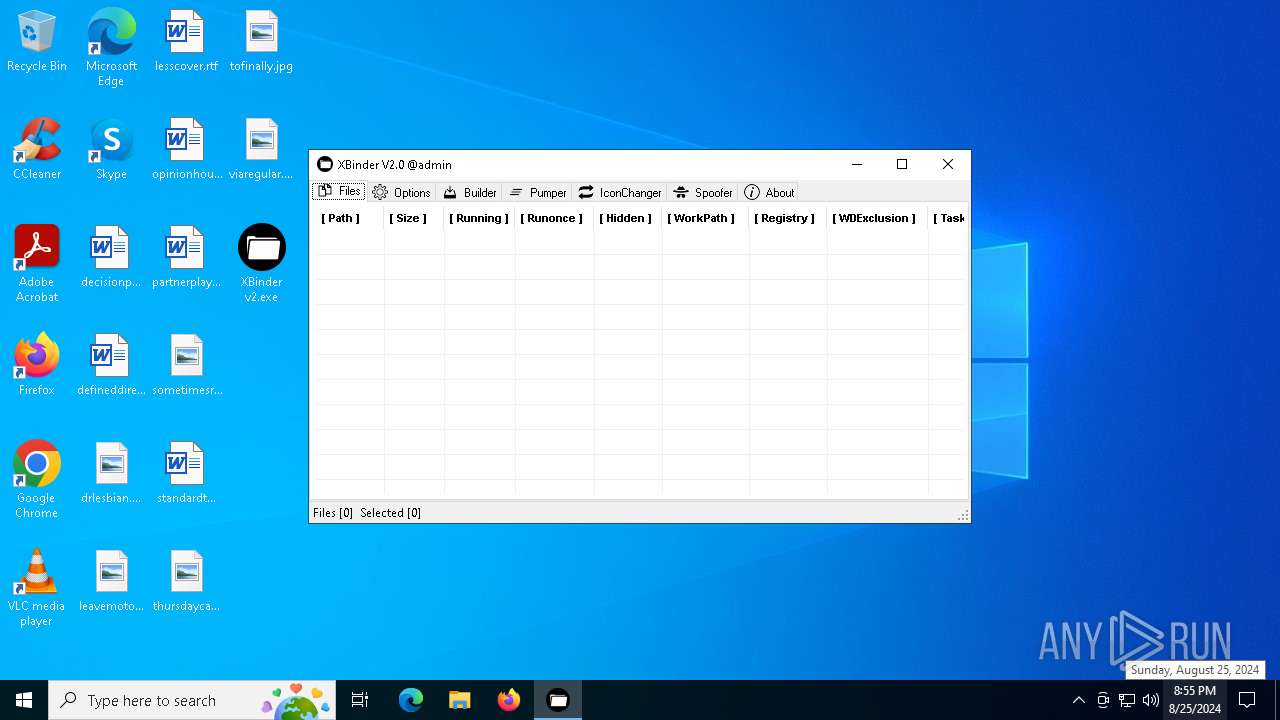Open the notification center
1280x720 pixels.
click(1247, 700)
